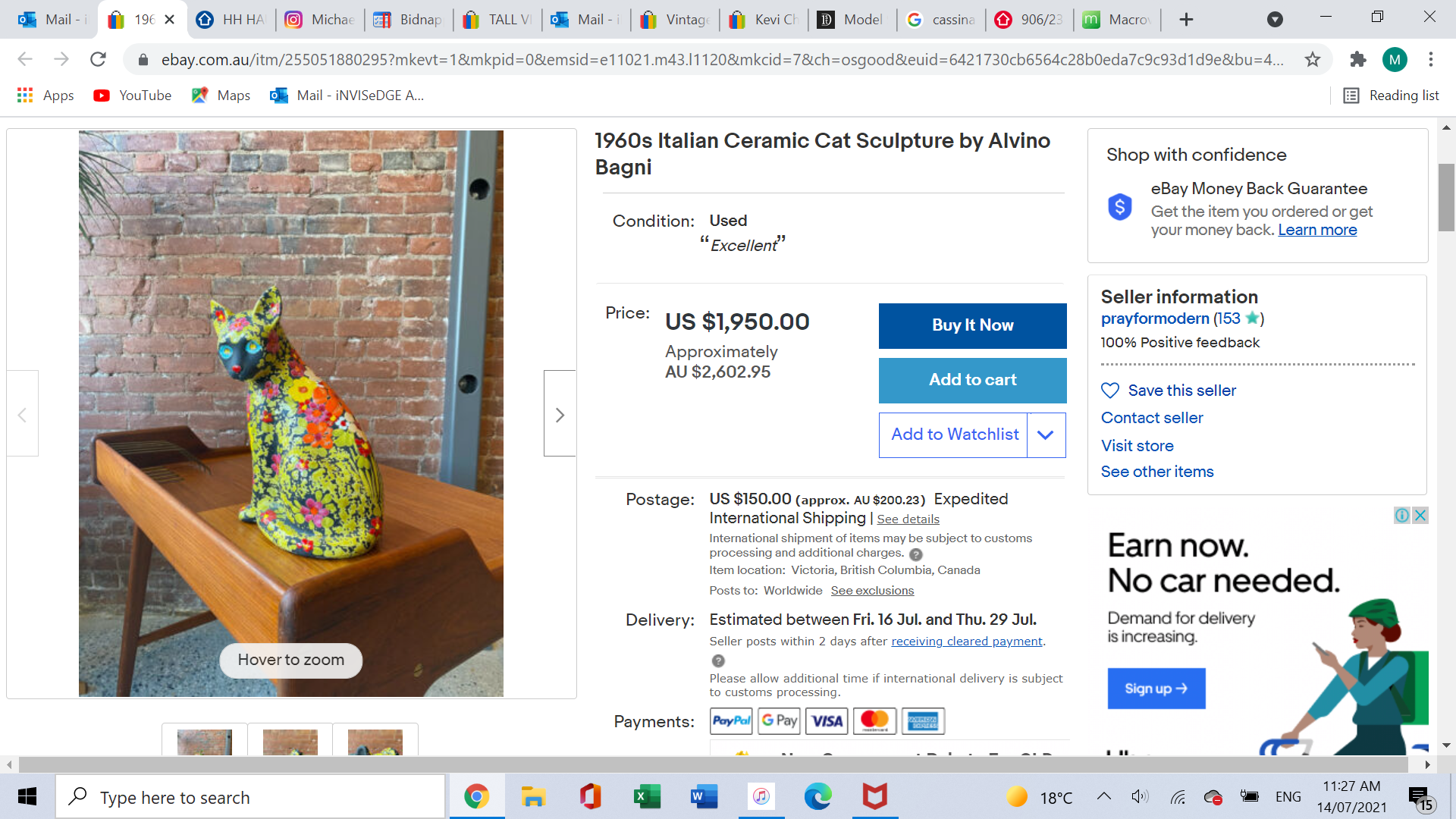This screenshot has height=819, width=1456.
Task: Click the Buy It Now button
Action: coord(972,326)
